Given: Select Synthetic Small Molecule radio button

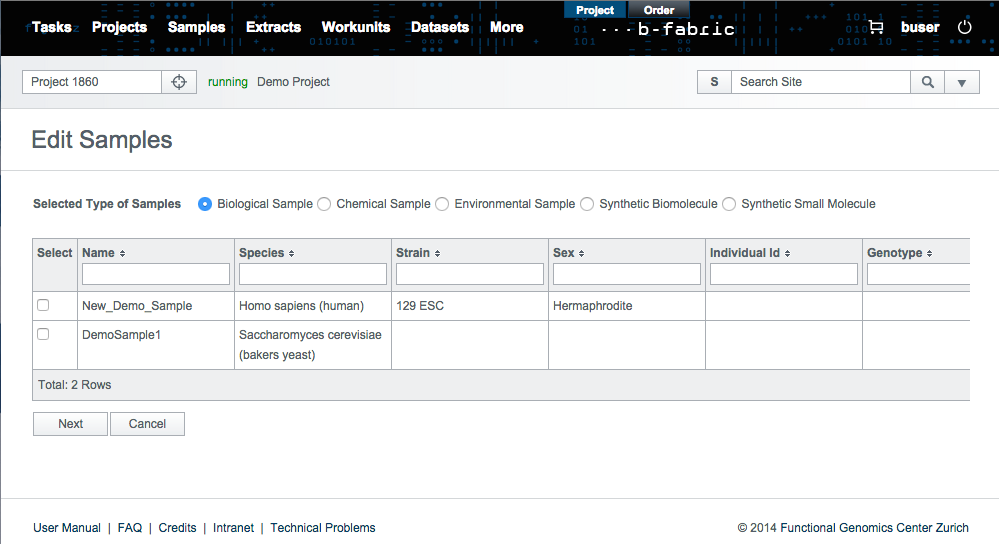Looking at the screenshot, I should (729, 204).
